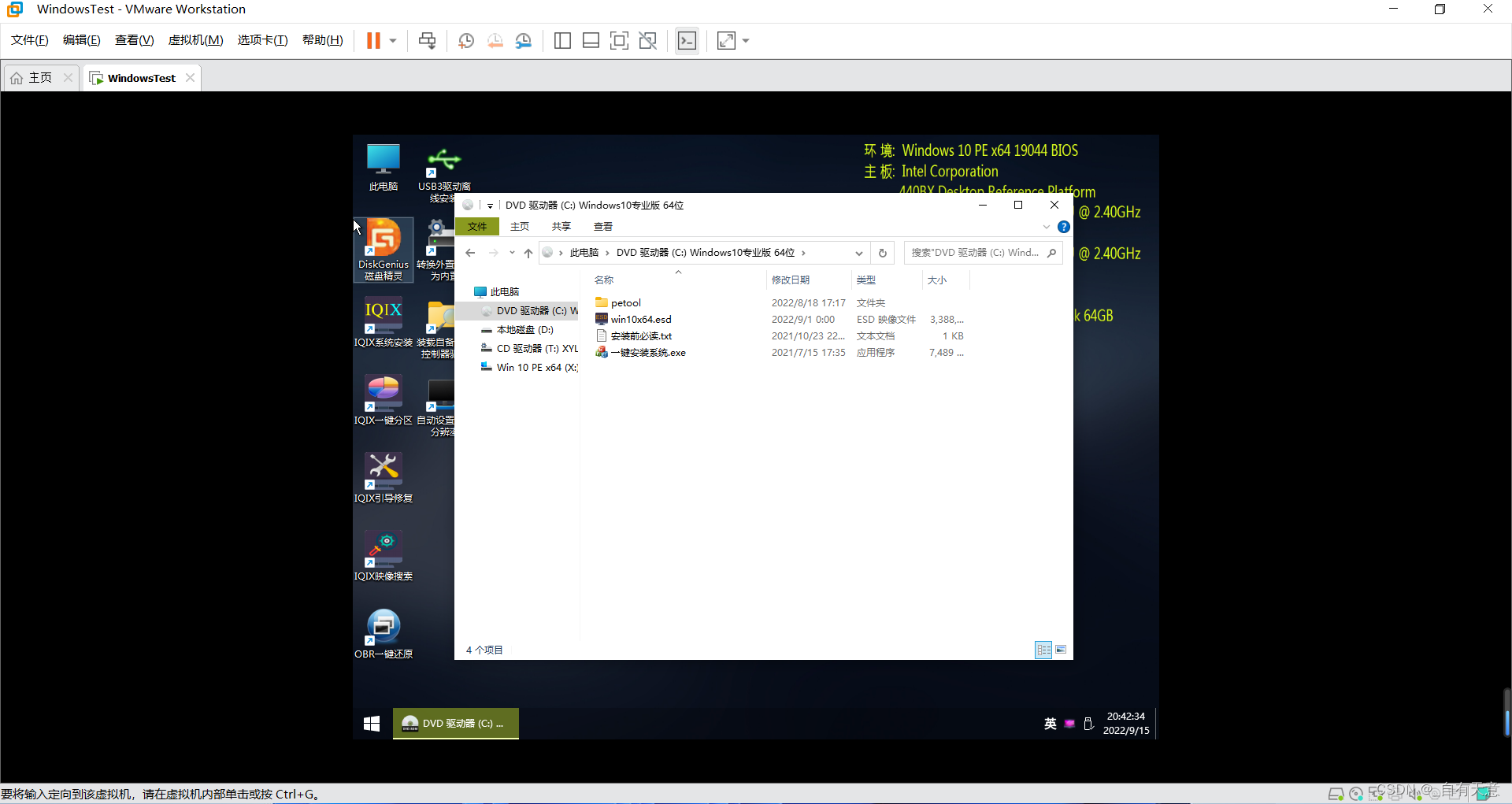
Task: Sort files by 大小 column
Action: tap(937, 280)
